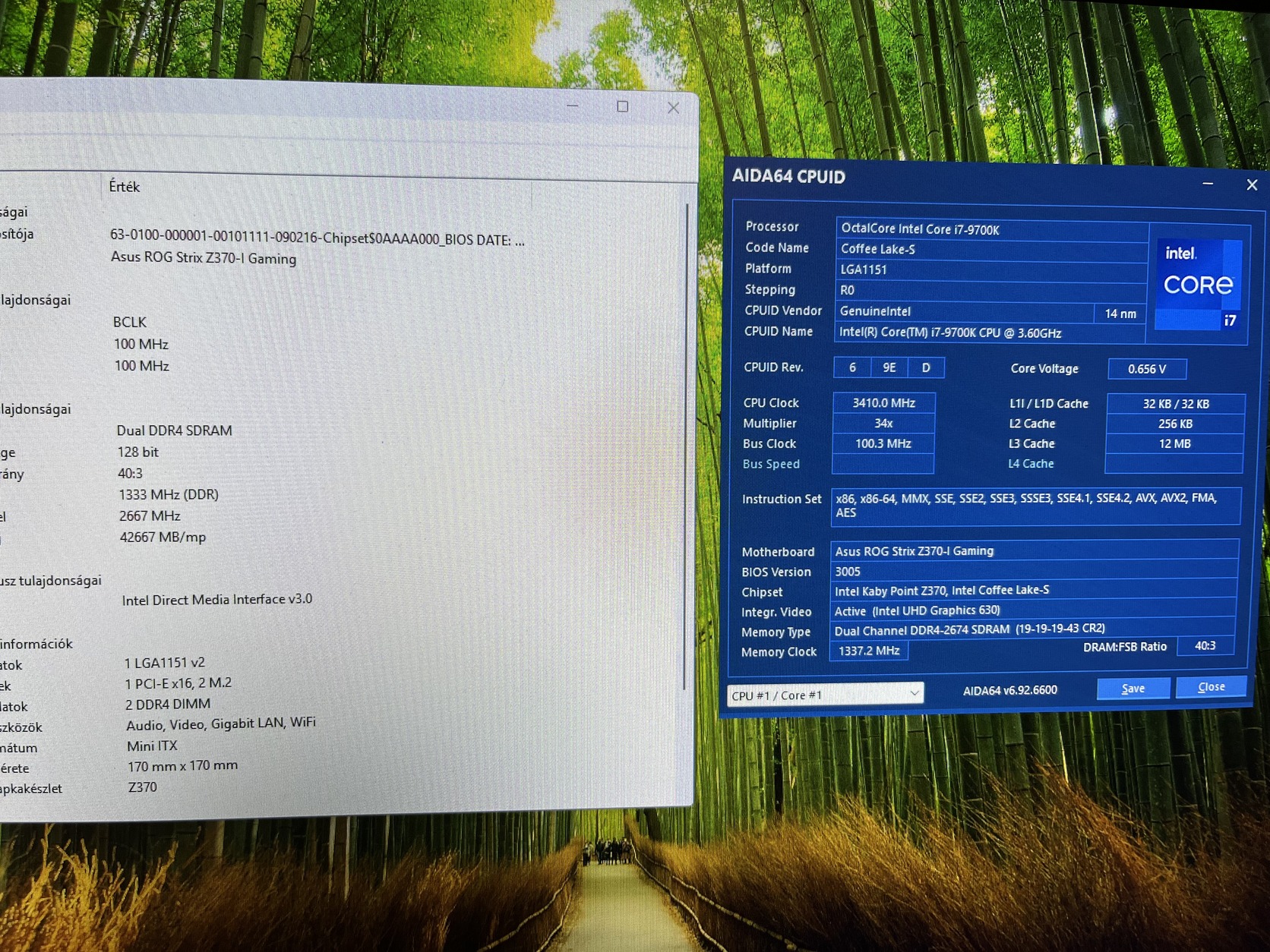The height and width of the screenshot is (952, 1270).
Task: Click the L1I / L1D Cache value '32 KB / 32 KB'
Action: 1176,404
